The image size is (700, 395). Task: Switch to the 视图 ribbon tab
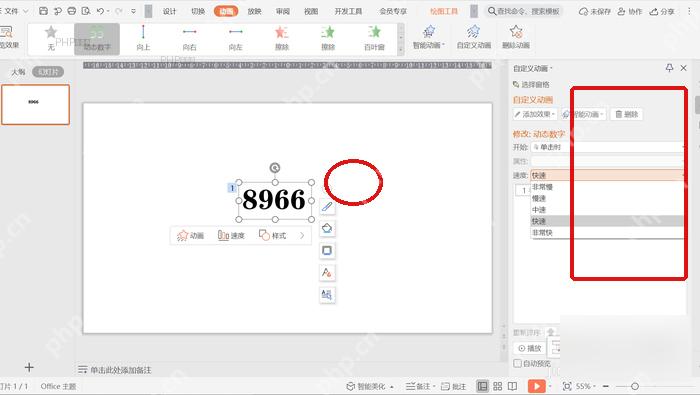tap(311, 12)
